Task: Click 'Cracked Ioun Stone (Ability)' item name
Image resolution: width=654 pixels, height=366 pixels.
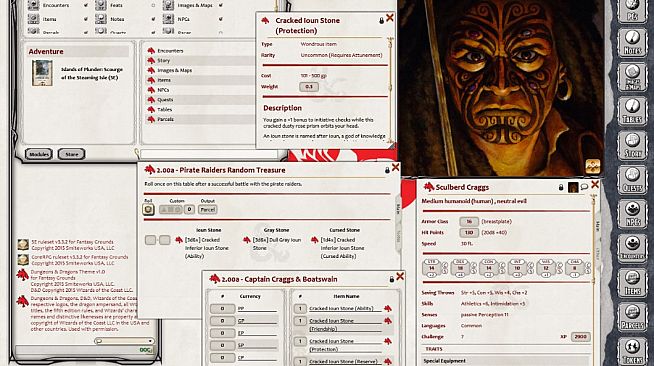Action: click(x=341, y=308)
